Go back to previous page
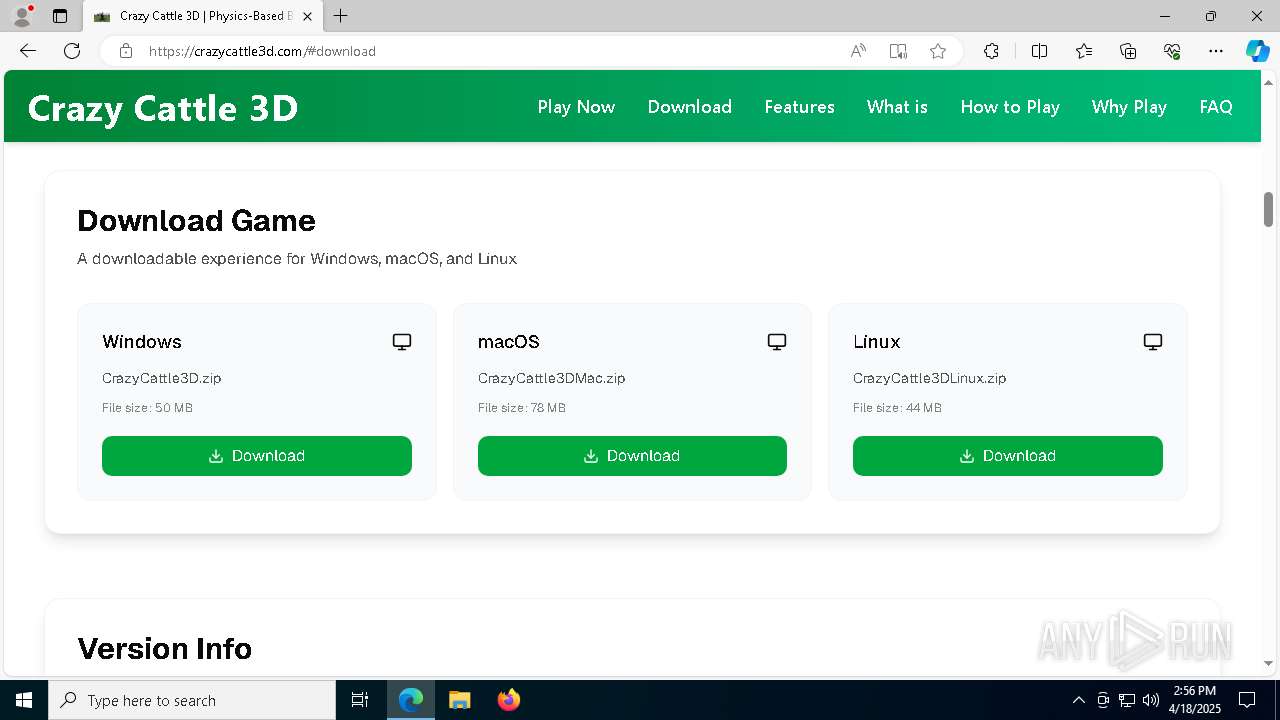This screenshot has height=720, width=1280. tap(28, 51)
